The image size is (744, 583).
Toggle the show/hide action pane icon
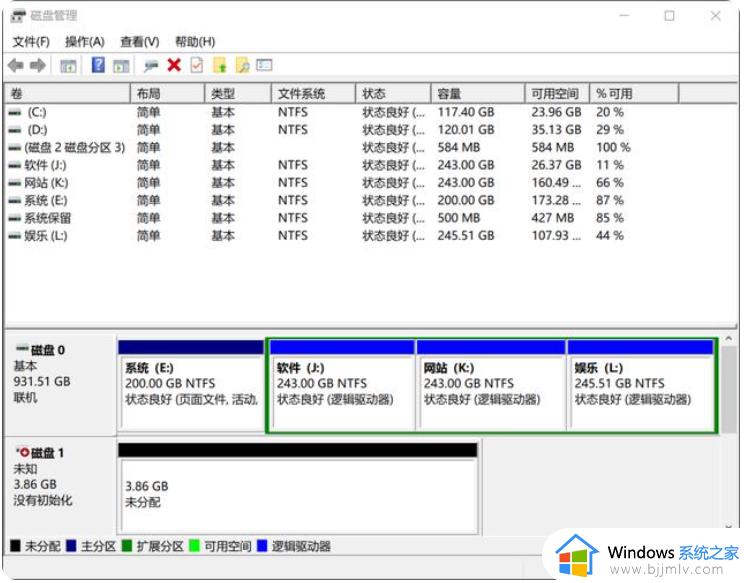[x=121, y=65]
